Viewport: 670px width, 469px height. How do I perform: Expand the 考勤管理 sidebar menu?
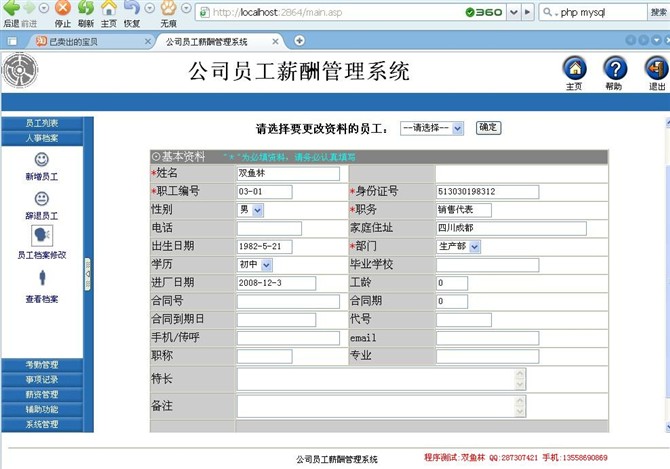[42, 365]
